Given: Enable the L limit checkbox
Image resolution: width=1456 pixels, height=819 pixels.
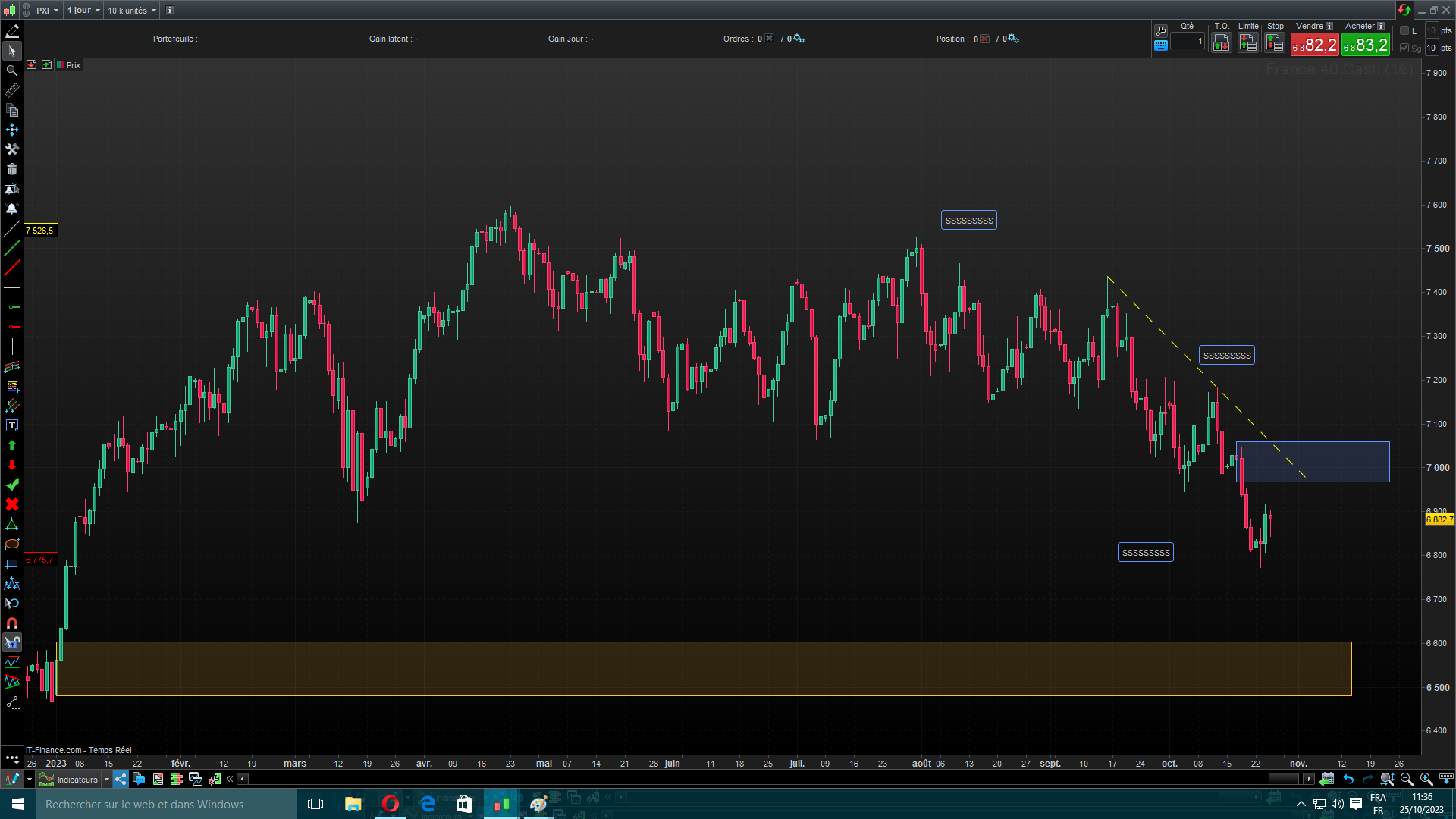Looking at the screenshot, I should 1404,31.
